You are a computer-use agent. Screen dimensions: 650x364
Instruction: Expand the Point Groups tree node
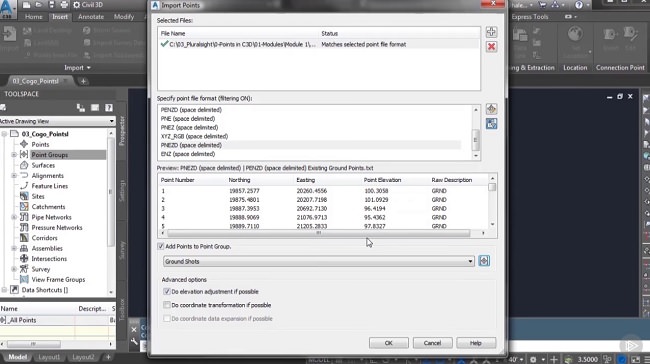click(14, 155)
